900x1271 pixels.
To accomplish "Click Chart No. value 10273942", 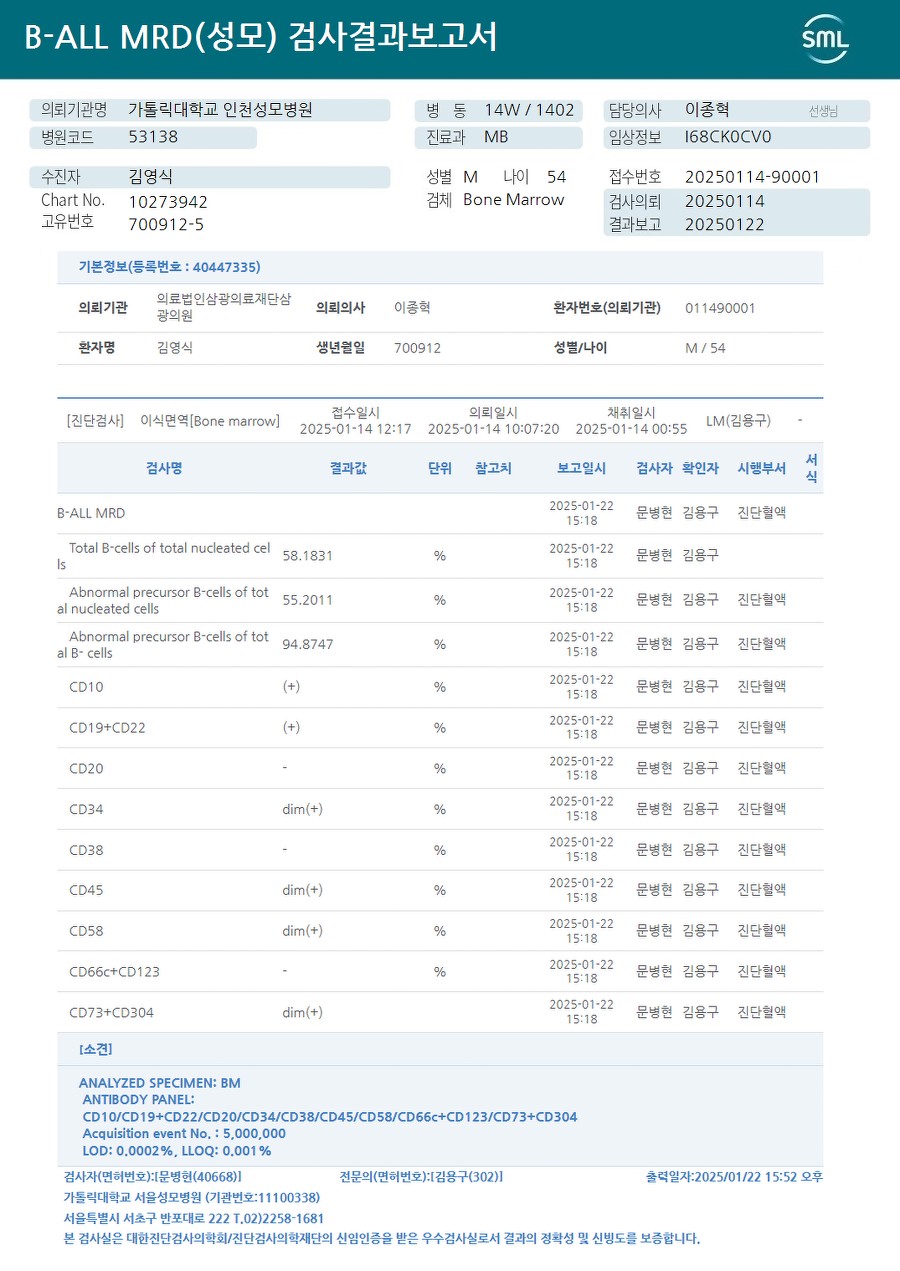I will coord(168,202).
